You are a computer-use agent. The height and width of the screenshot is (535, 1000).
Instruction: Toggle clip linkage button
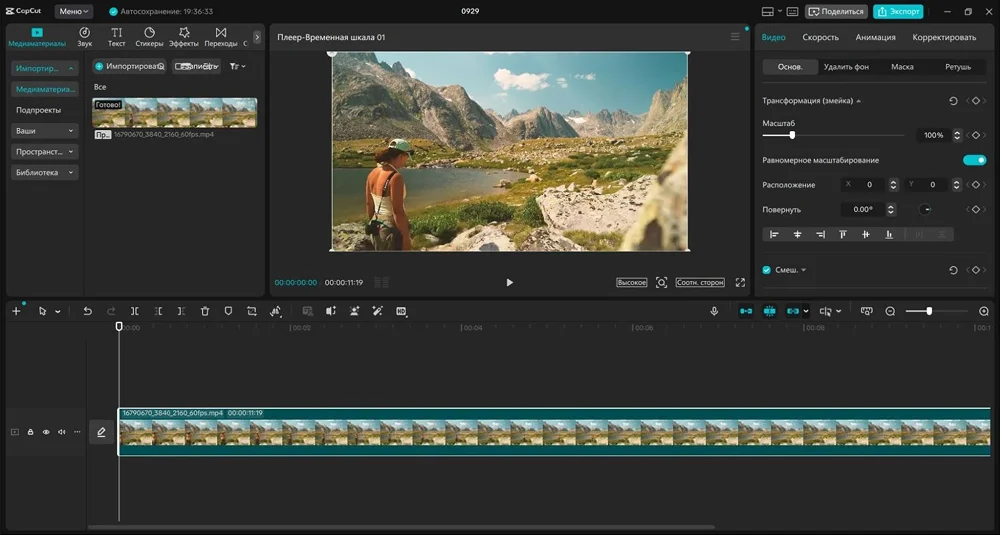coord(793,311)
